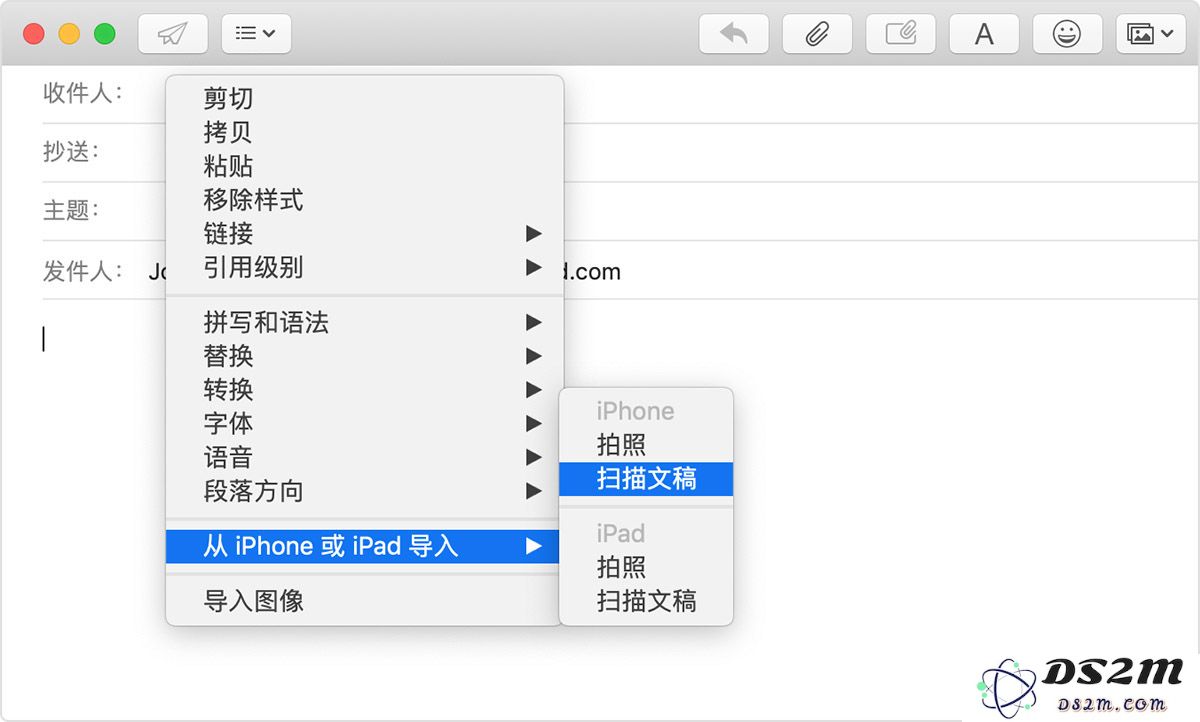Image resolution: width=1200 pixels, height=722 pixels.
Task: Open the emoji picker smiley icon
Action: click(1067, 33)
